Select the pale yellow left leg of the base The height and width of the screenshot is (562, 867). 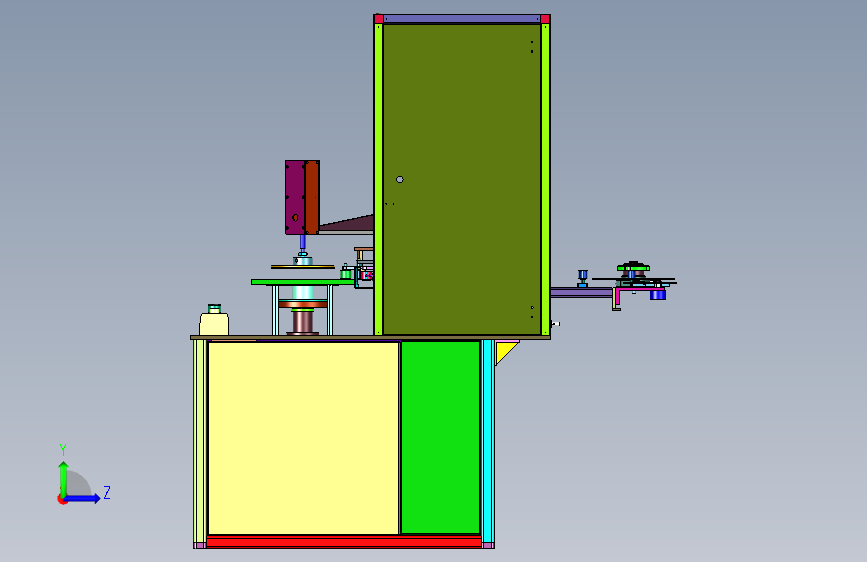point(199,441)
